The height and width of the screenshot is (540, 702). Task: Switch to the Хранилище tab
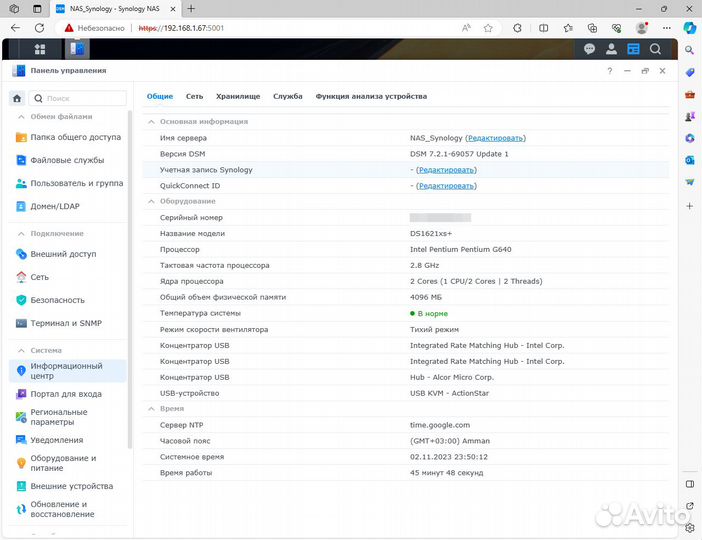tap(238, 96)
